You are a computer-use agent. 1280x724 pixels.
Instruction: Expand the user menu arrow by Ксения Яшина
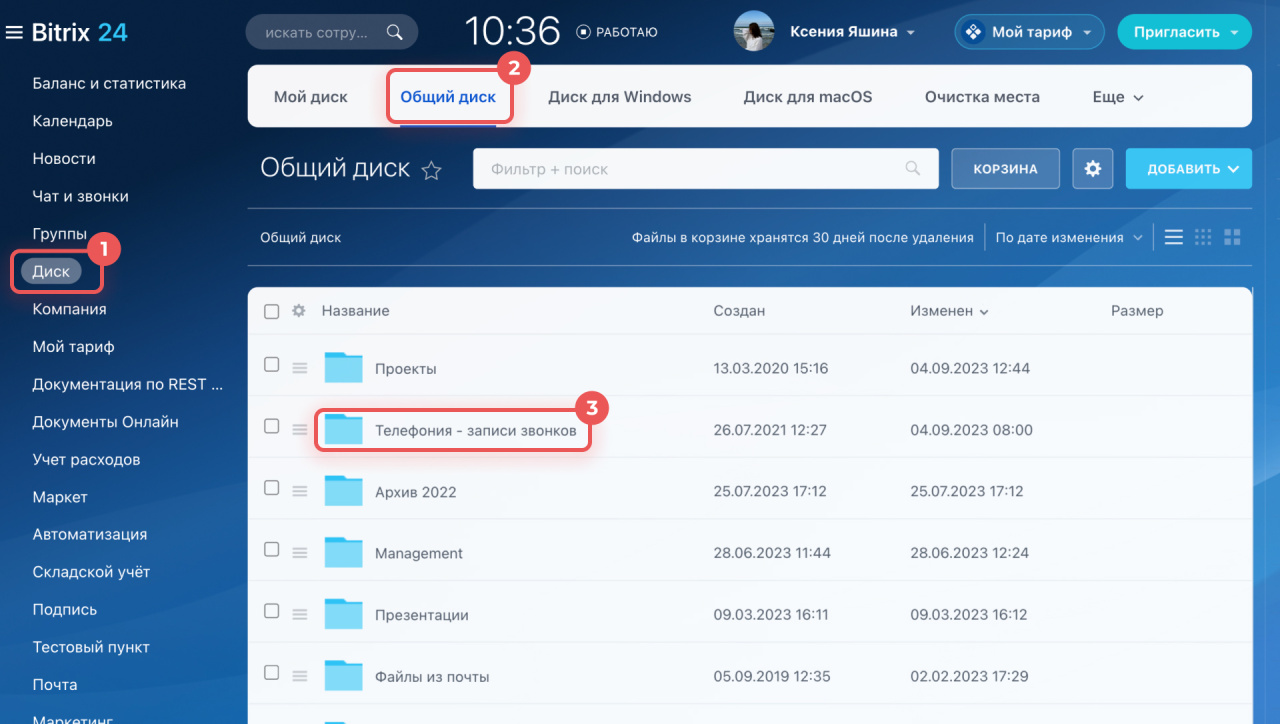click(911, 33)
